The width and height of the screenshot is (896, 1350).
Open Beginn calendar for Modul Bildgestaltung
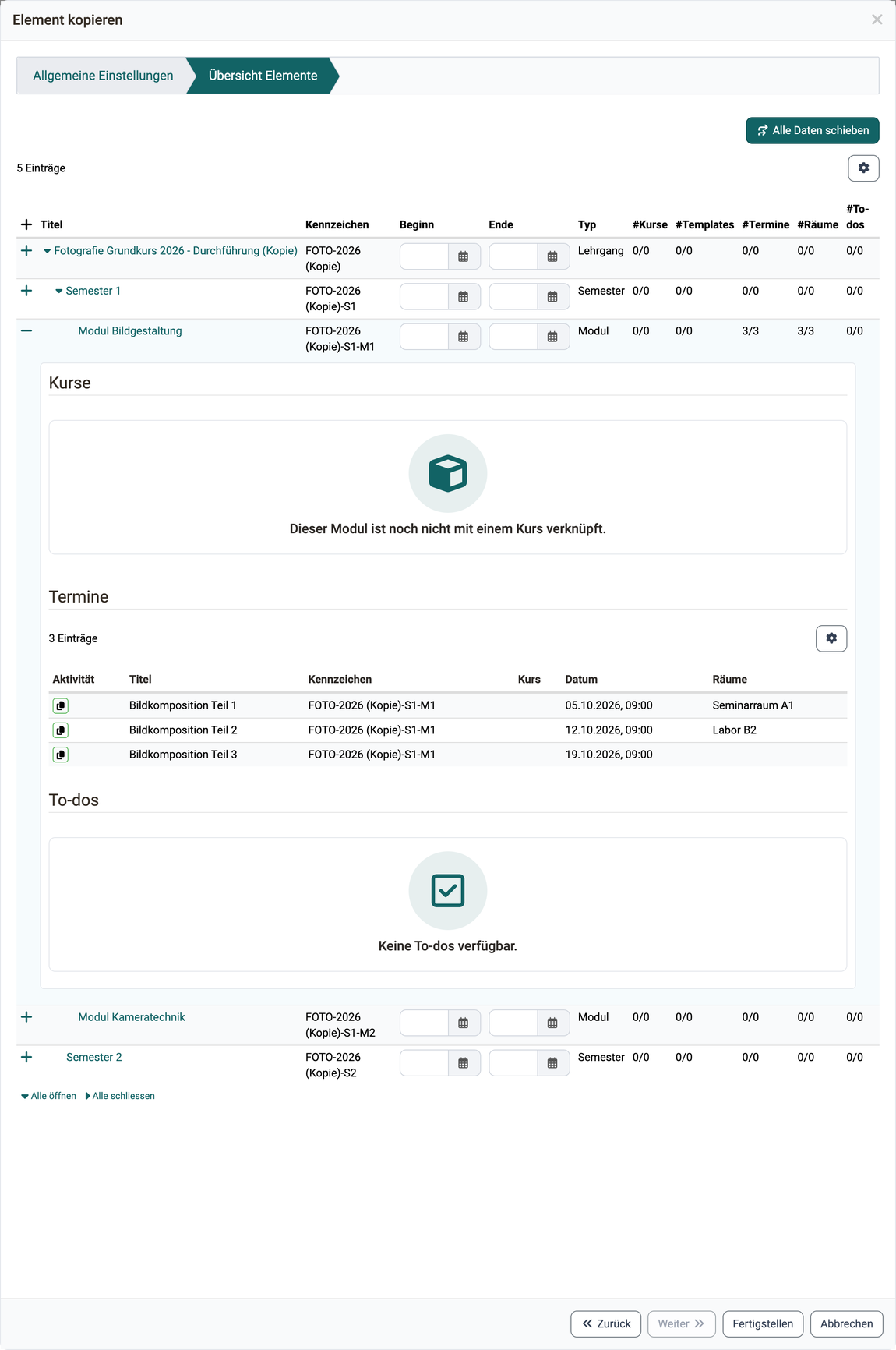pyautogui.click(x=464, y=337)
